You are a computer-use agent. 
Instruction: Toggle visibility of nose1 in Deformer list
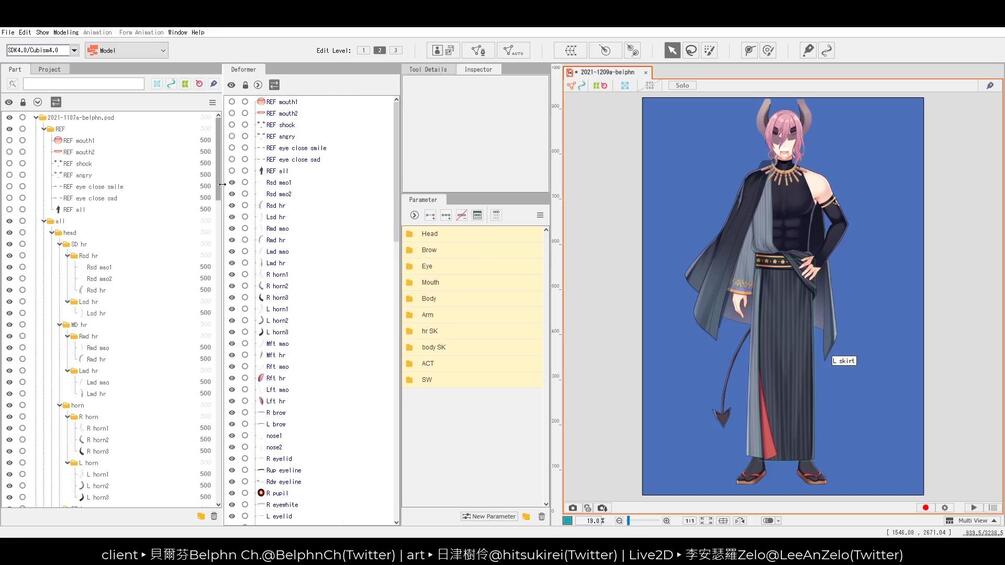pos(232,436)
